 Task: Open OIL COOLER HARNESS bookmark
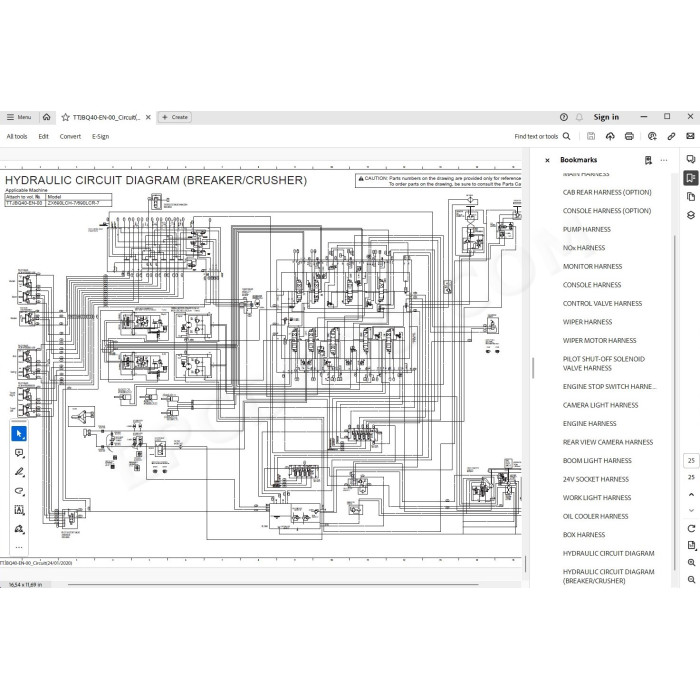(595, 517)
